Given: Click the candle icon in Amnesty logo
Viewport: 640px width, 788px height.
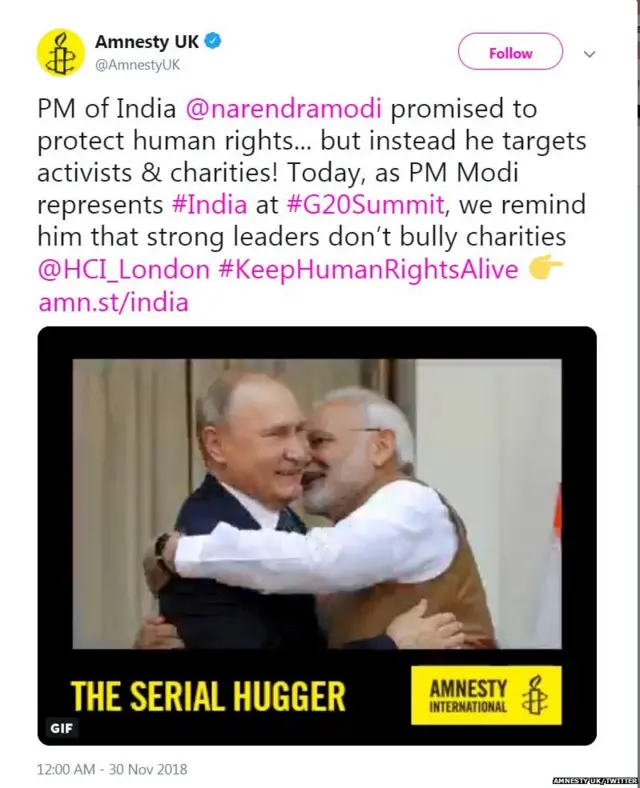Looking at the screenshot, I should tap(535, 695).
